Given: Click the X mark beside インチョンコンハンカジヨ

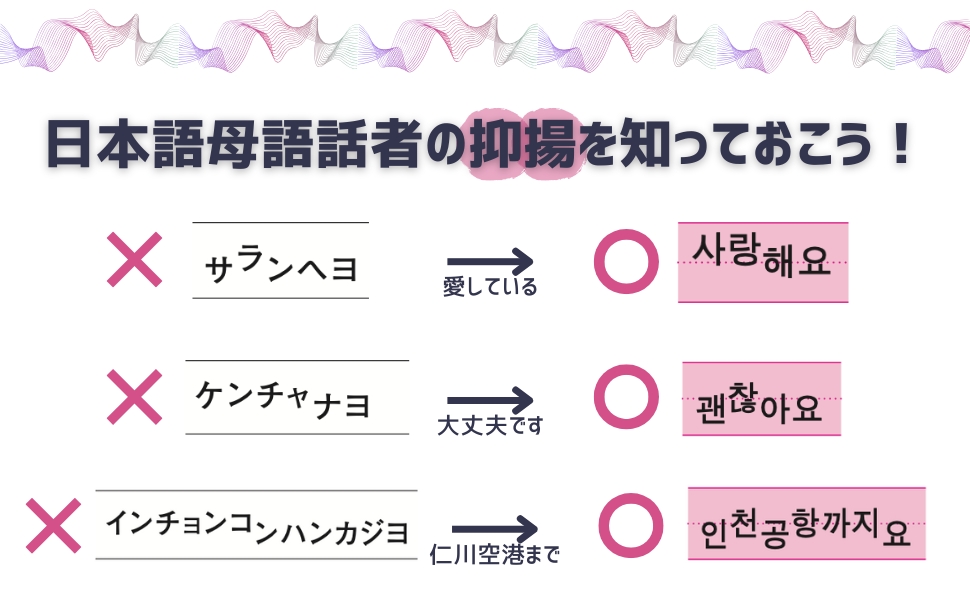Looking at the screenshot, I should click(x=53, y=525).
